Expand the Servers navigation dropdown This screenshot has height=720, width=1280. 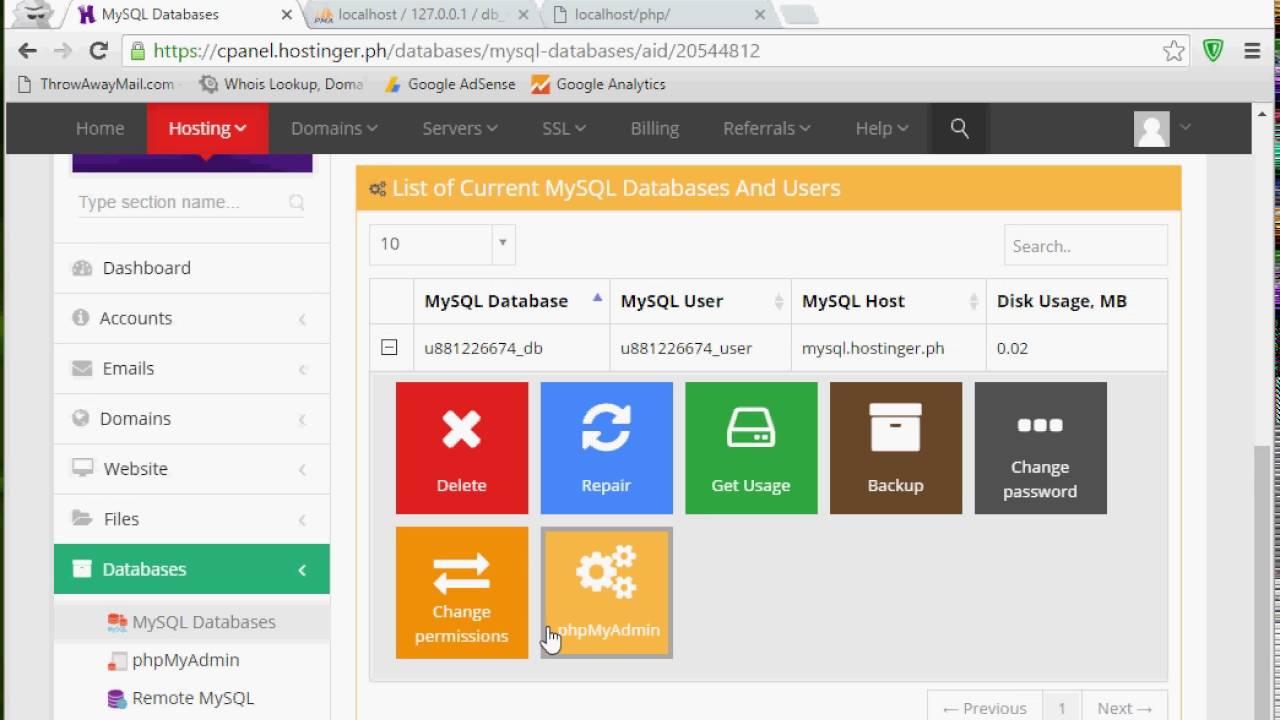(x=460, y=128)
